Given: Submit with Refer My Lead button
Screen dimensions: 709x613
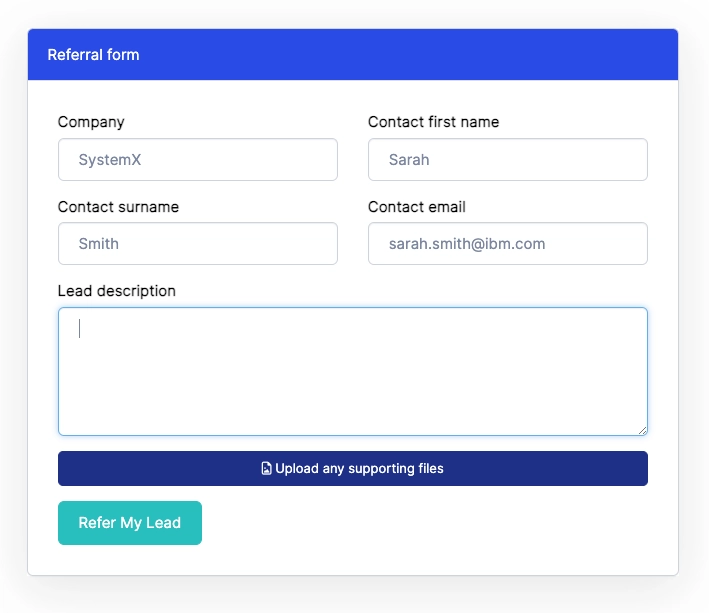Looking at the screenshot, I should pos(130,523).
